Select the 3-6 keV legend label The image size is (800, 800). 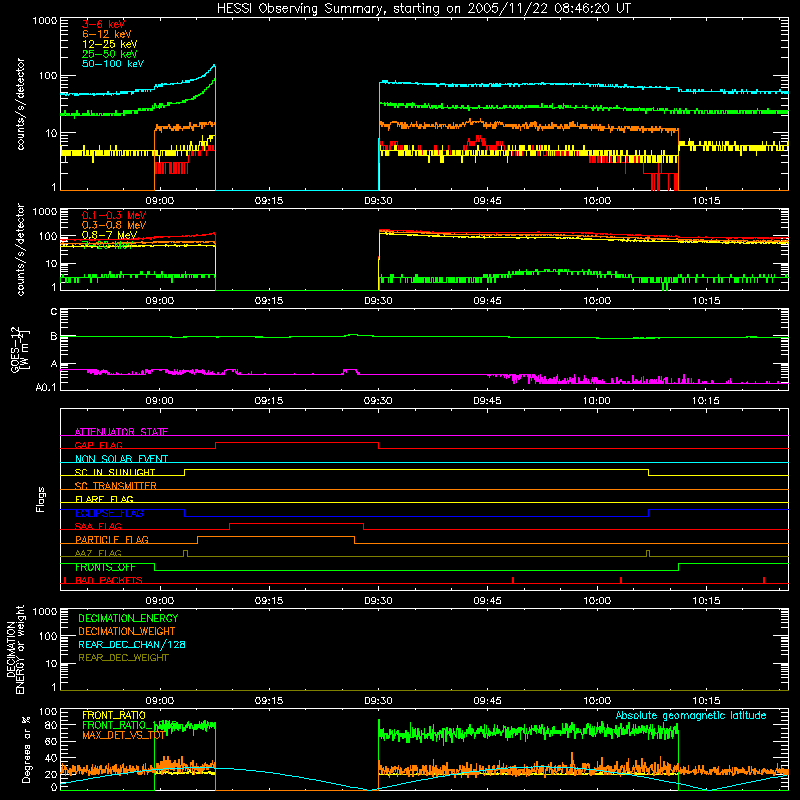click(103, 24)
